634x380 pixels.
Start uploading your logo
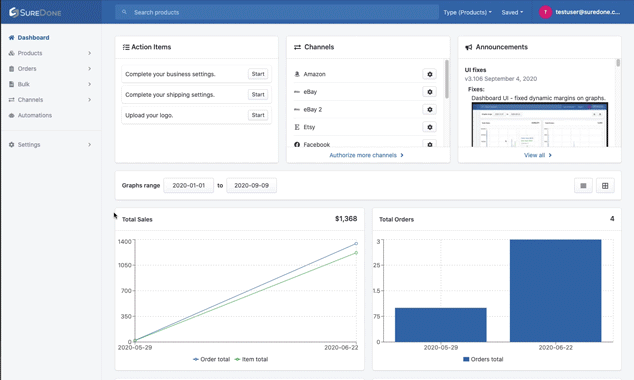coord(258,115)
